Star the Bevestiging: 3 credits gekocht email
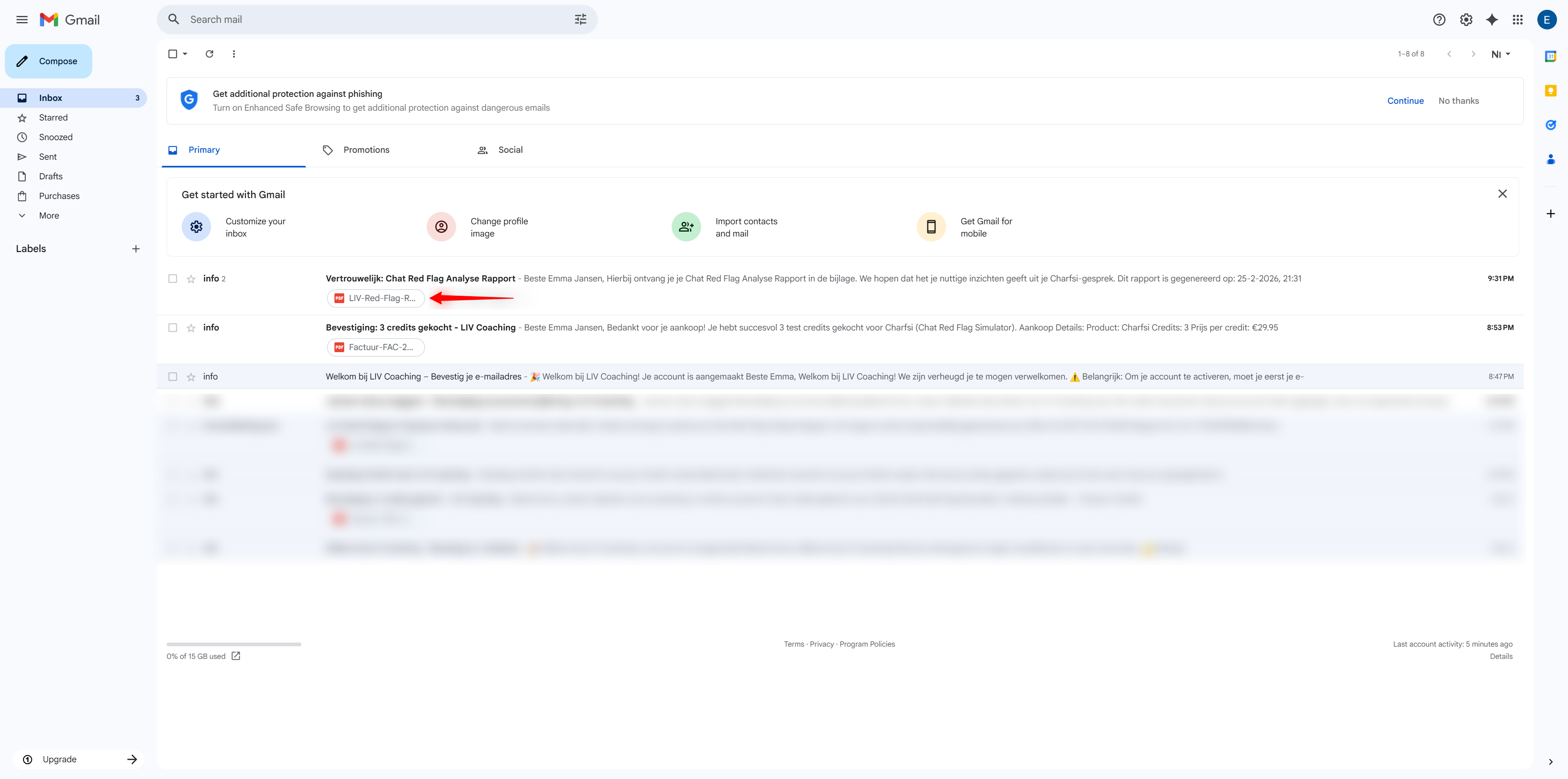Image resolution: width=1568 pixels, height=779 pixels. 191,328
